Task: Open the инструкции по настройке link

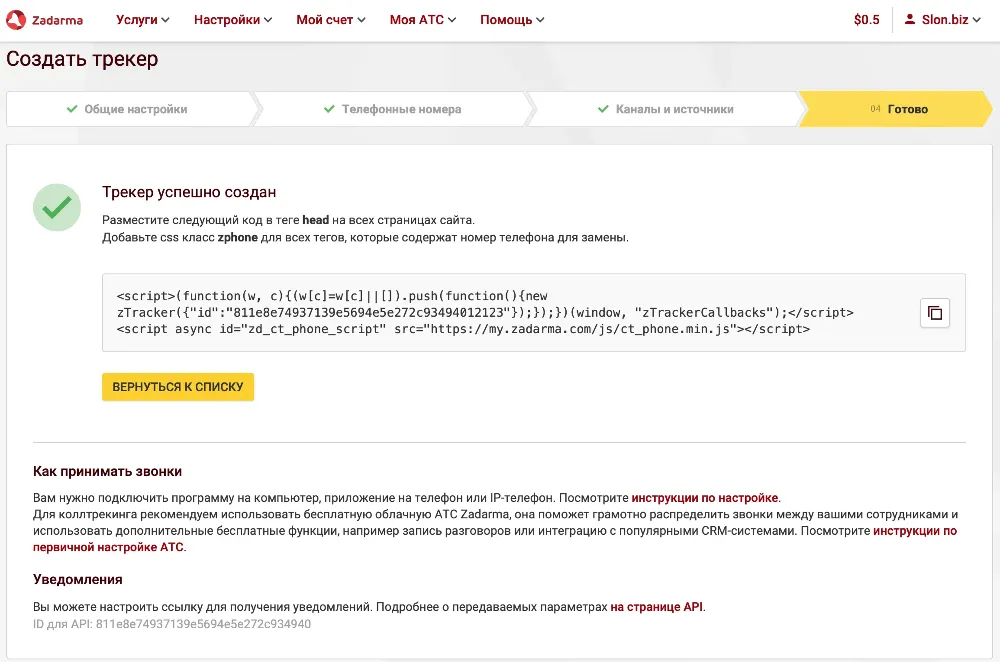Action: [x=705, y=498]
